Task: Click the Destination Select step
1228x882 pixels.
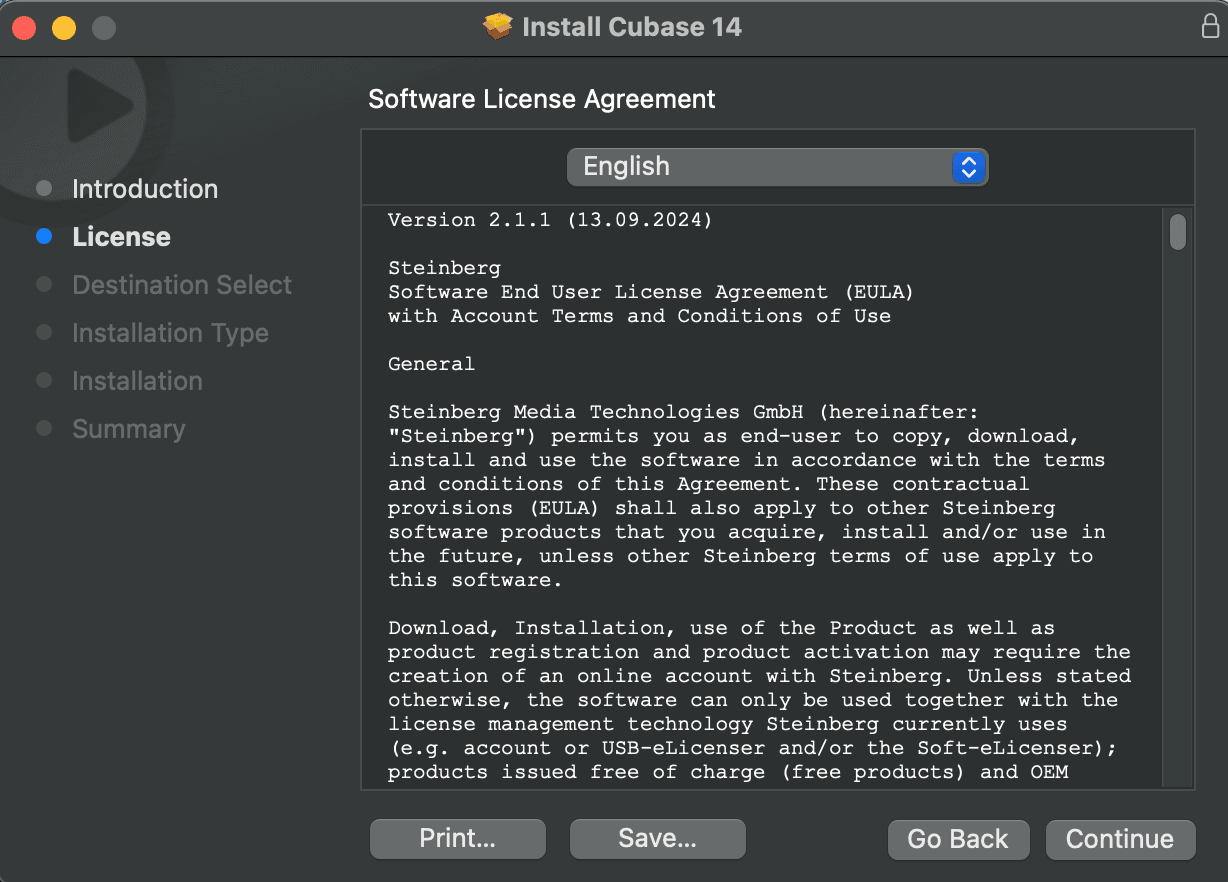Action: (182, 285)
